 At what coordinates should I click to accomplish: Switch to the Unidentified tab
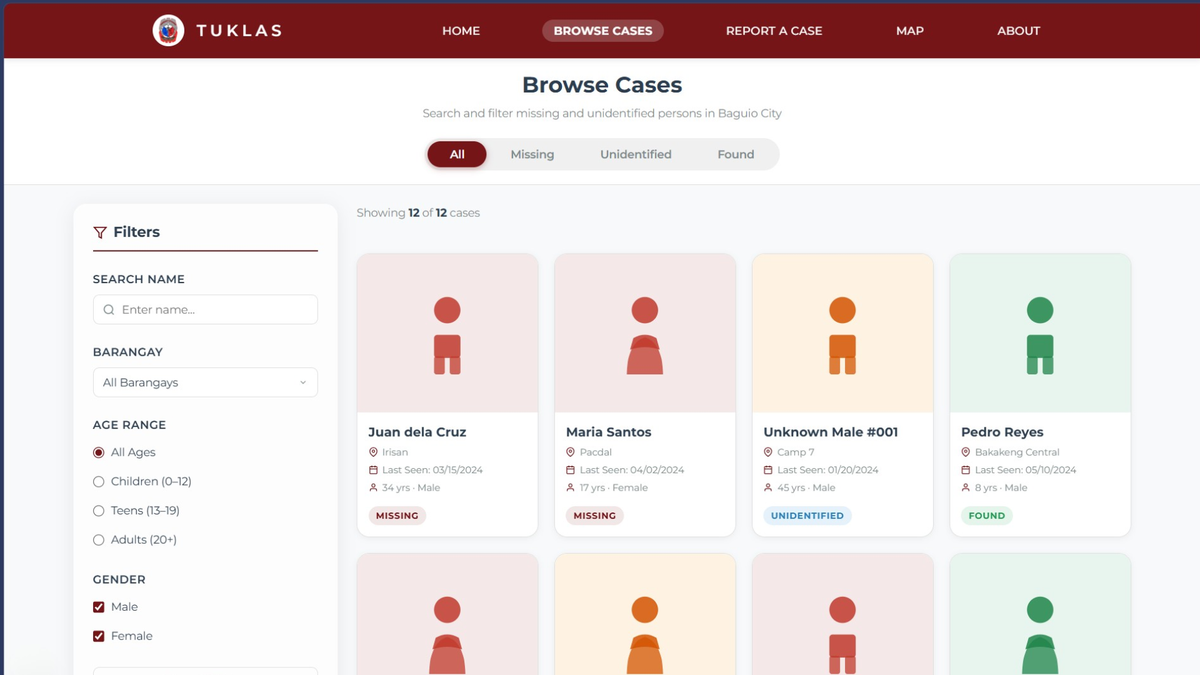pos(636,154)
